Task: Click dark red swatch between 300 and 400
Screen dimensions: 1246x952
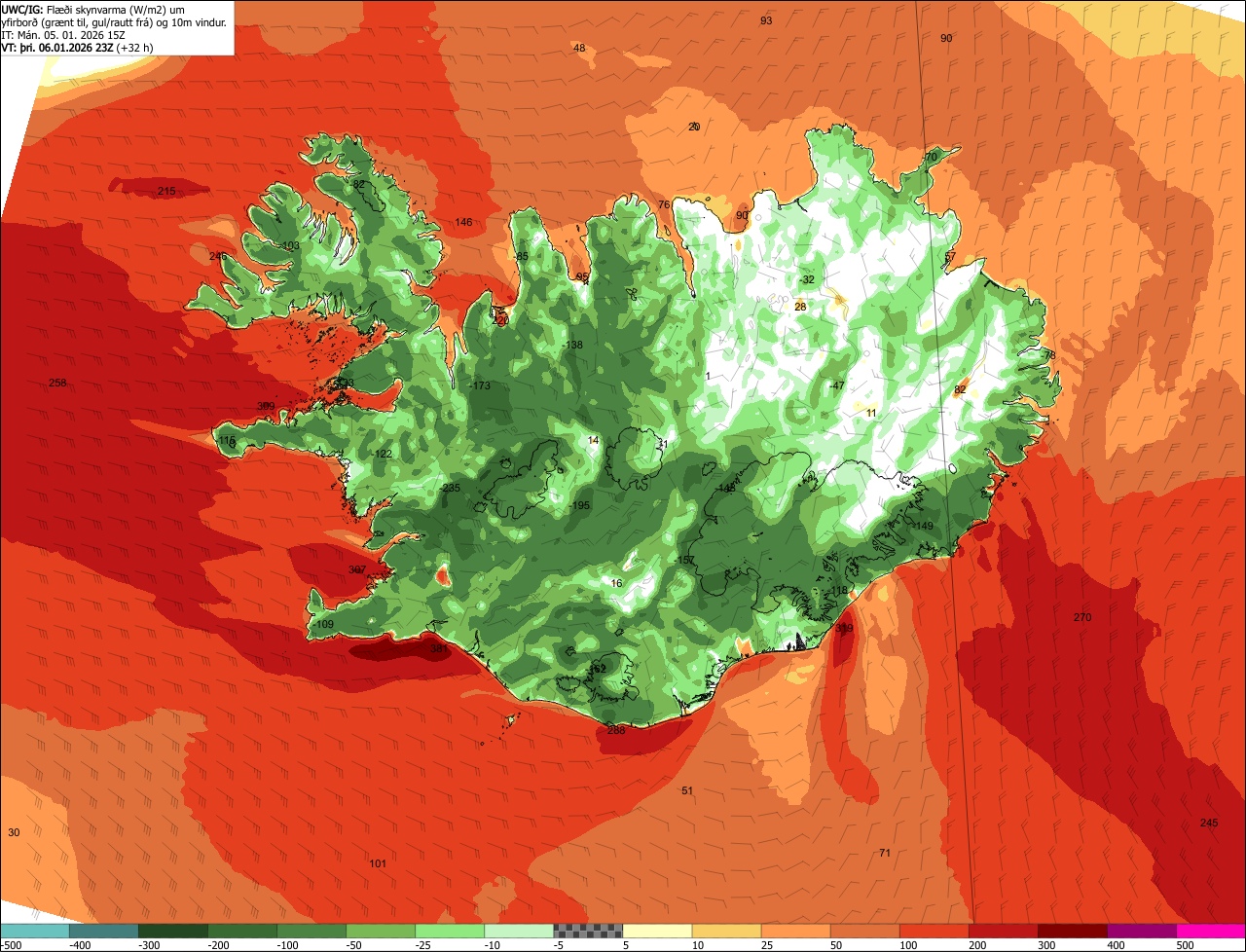Action: click(1071, 931)
